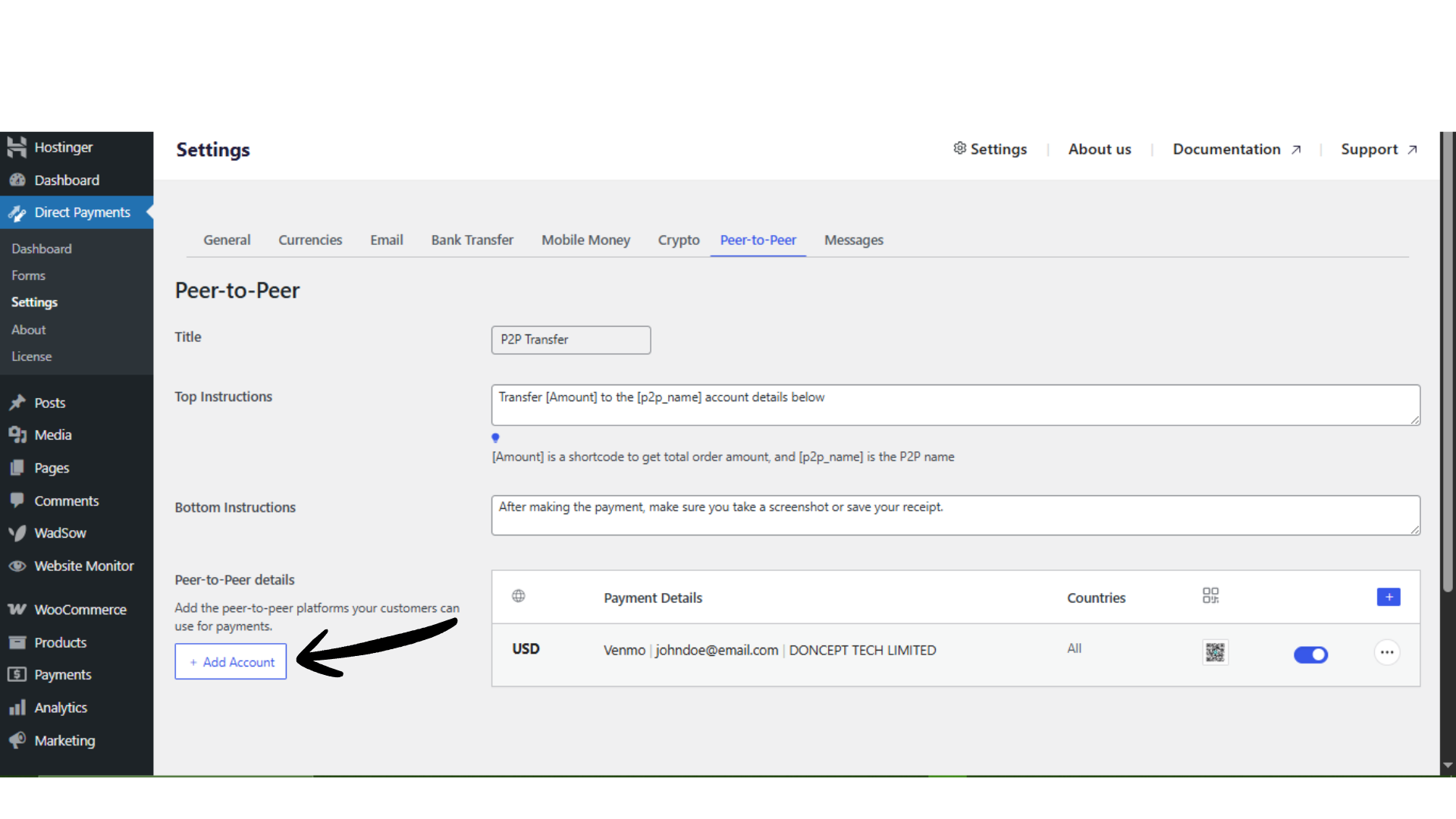1456x819 pixels.
Task: Open the ellipsis menu on the Venmo row
Action: (x=1388, y=652)
